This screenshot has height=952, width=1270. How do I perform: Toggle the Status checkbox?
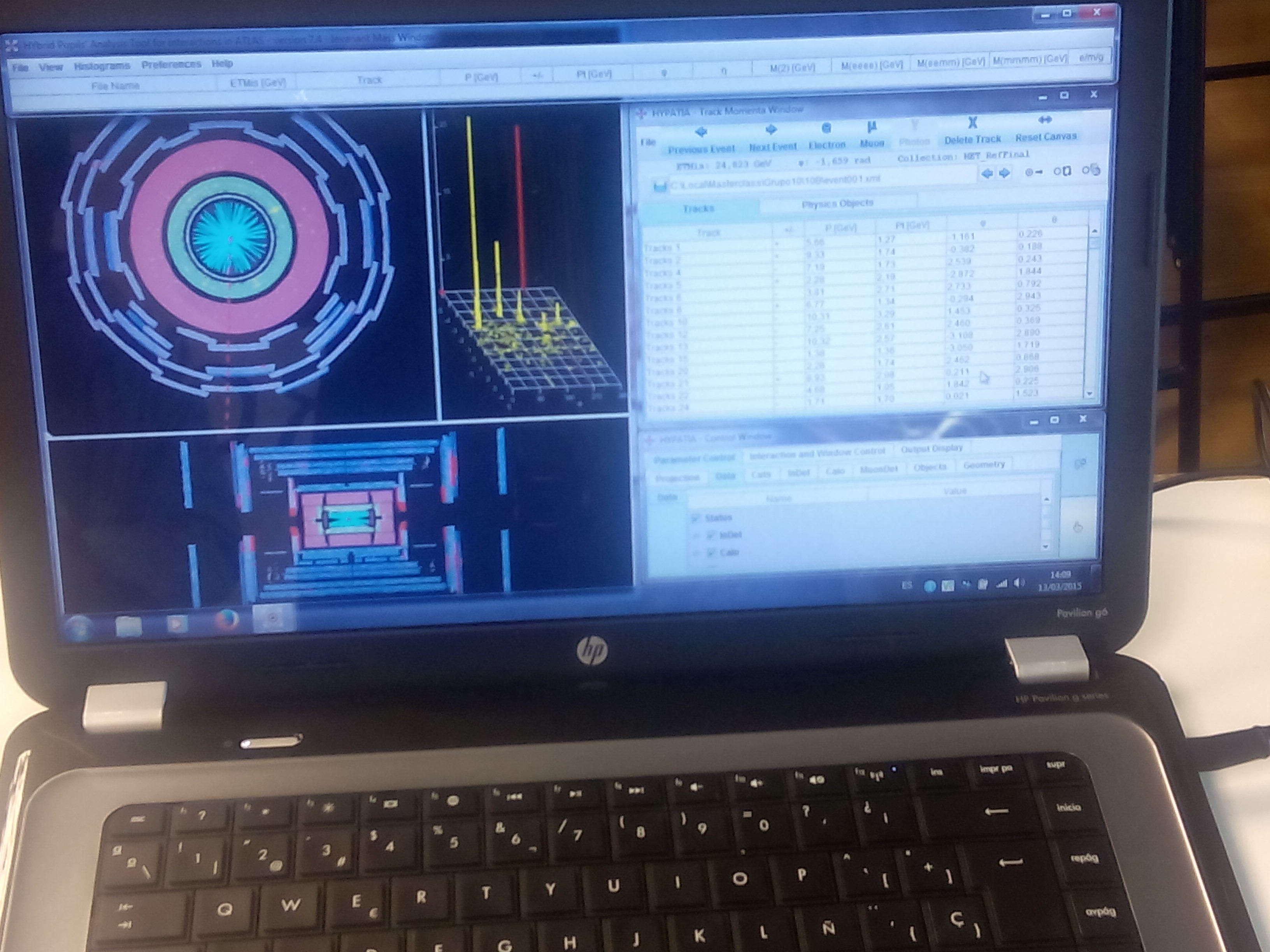(696, 518)
